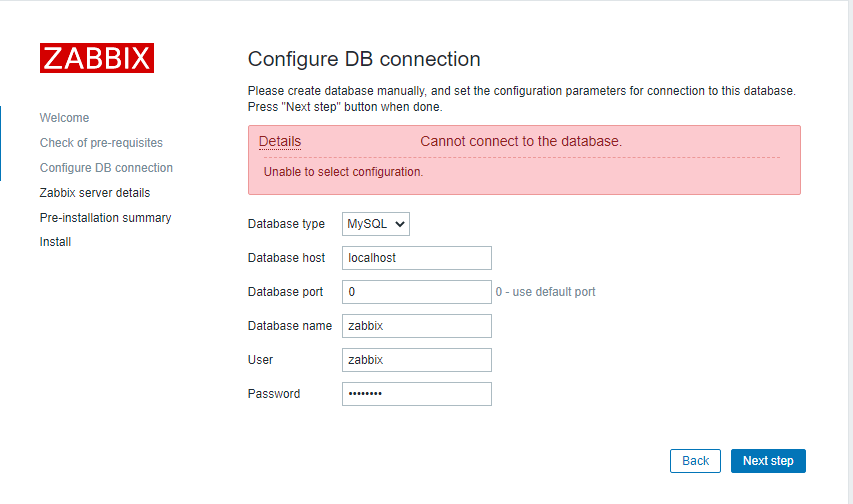The image size is (853, 504).
Task: Select the Install step in sidebar
Action: 55,242
